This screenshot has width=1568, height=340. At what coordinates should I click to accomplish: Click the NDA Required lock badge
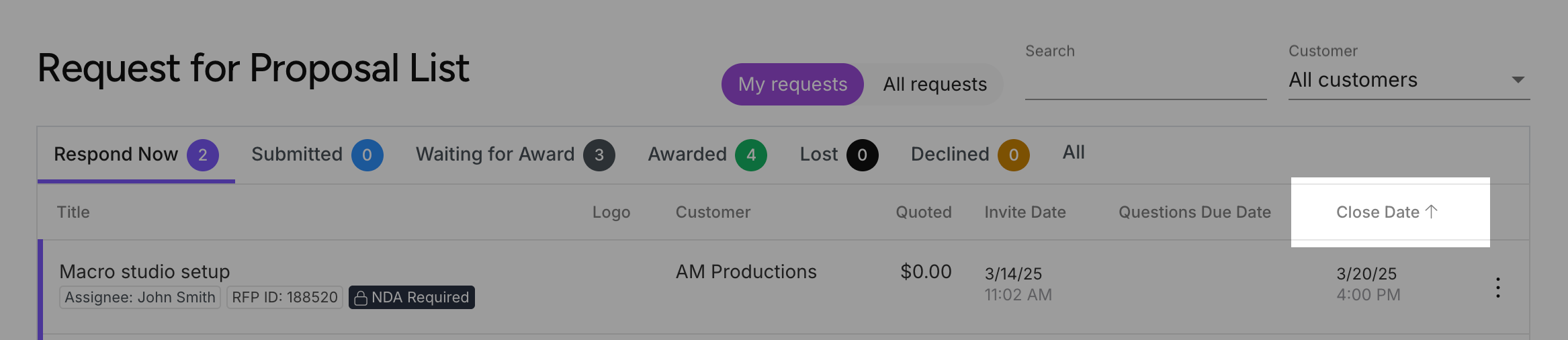click(x=411, y=298)
